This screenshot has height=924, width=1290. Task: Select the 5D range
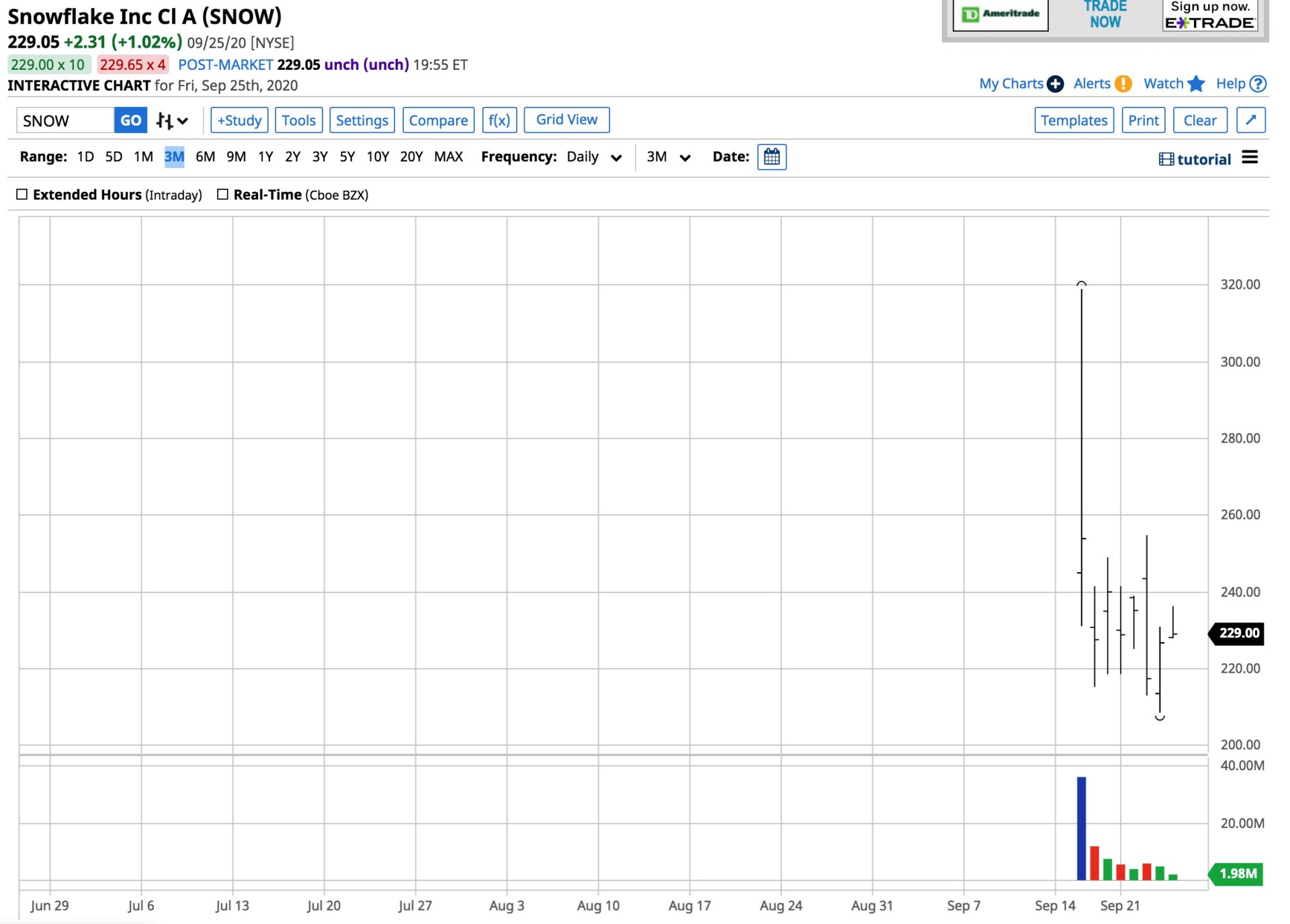[114, 156]
